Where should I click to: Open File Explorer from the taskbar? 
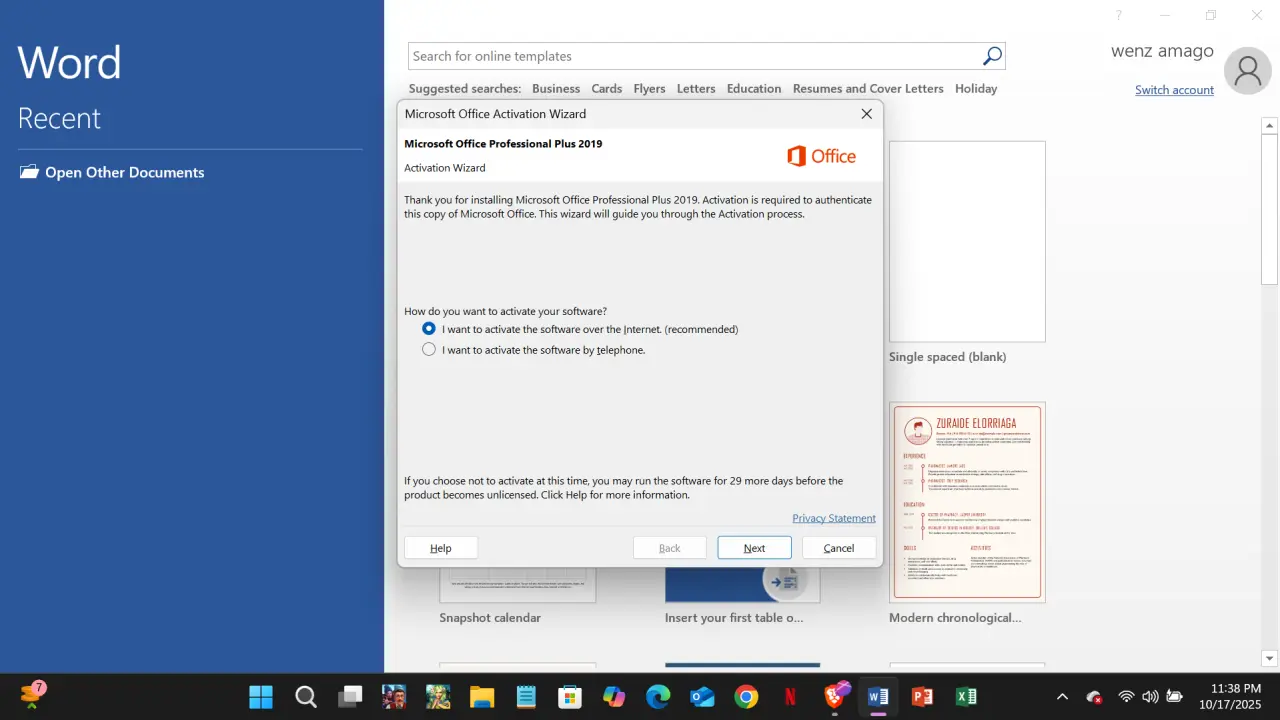[x=482, y=697]
